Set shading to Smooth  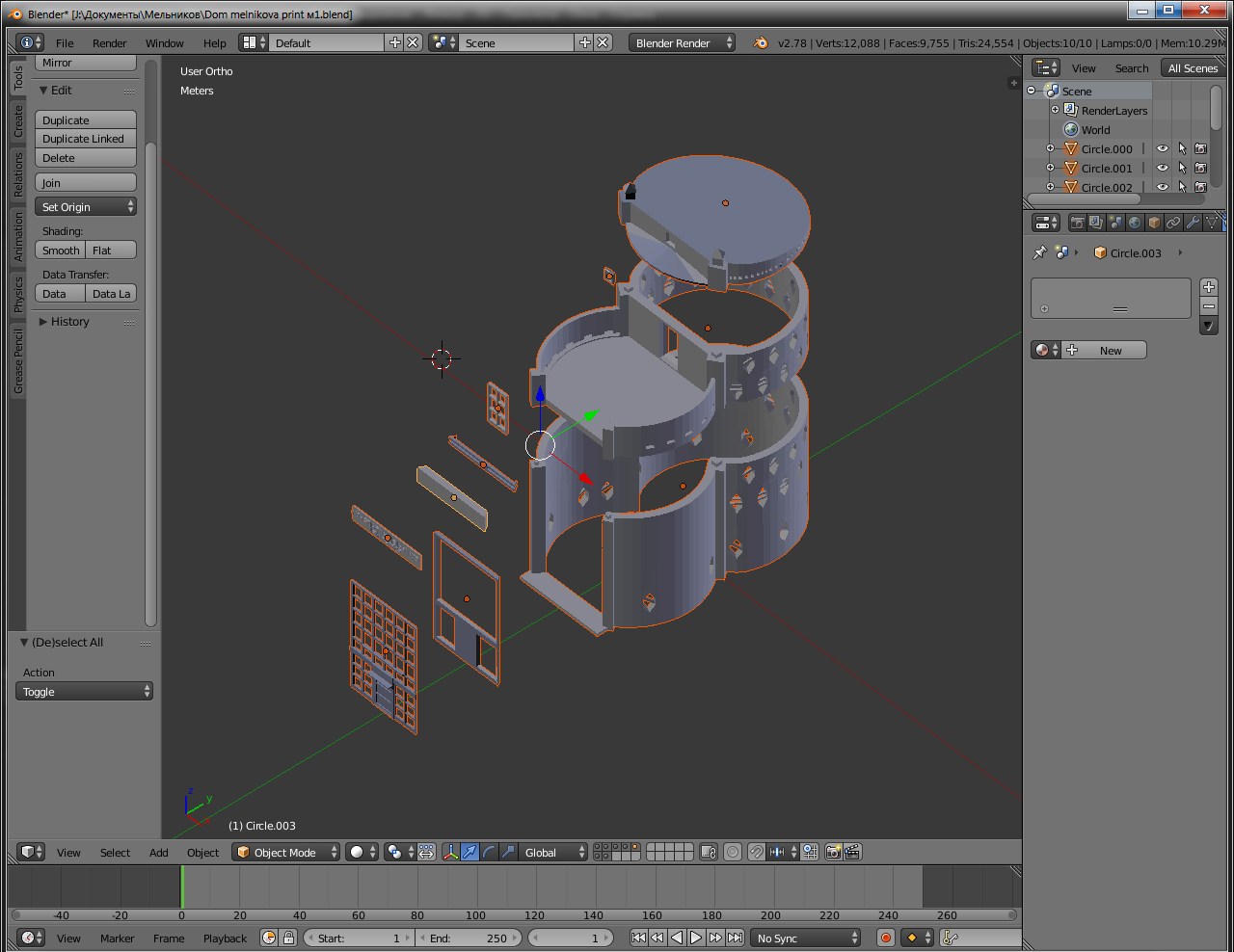[x=61, y=250]
